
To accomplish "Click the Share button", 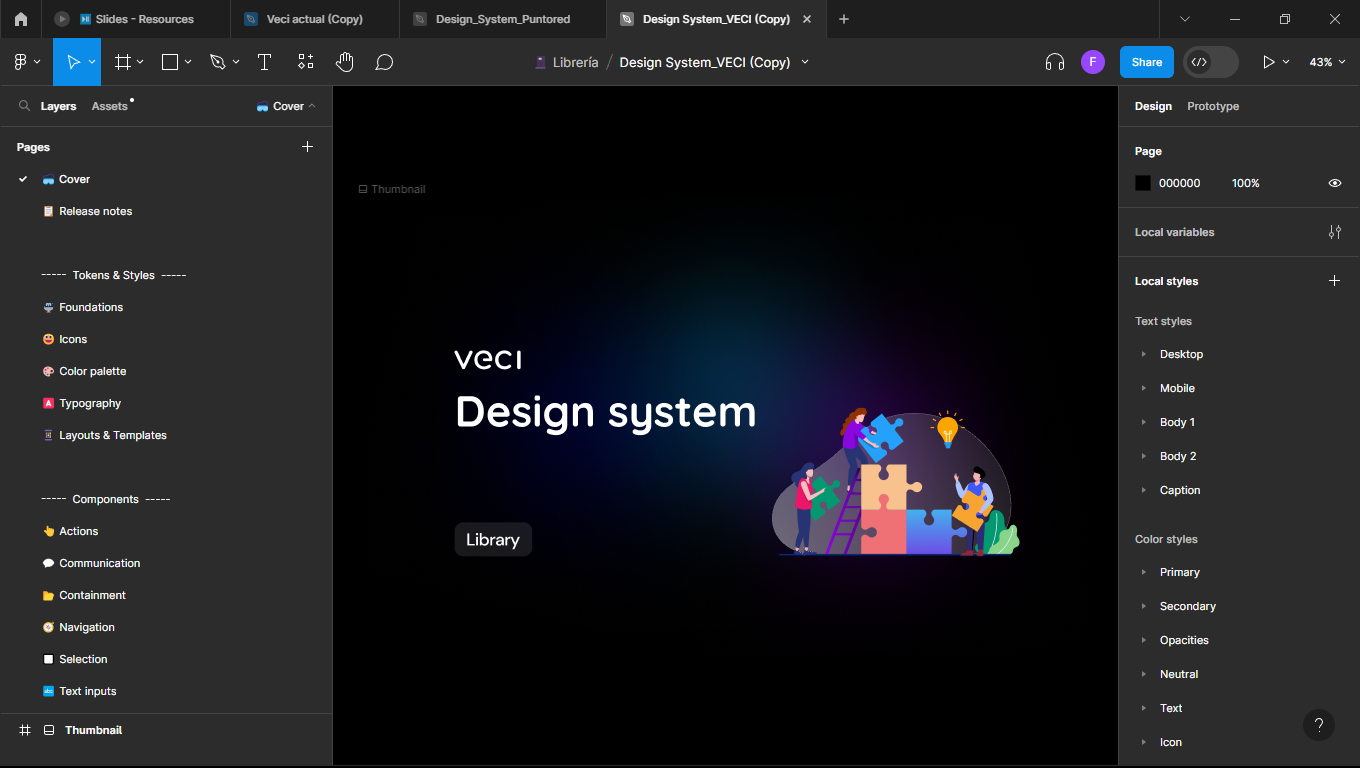I will pyautogui.click(x=1147, y=62).
